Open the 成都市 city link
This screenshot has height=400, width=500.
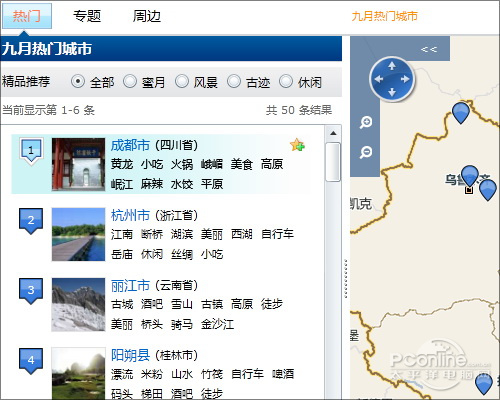tap(130, 145)
